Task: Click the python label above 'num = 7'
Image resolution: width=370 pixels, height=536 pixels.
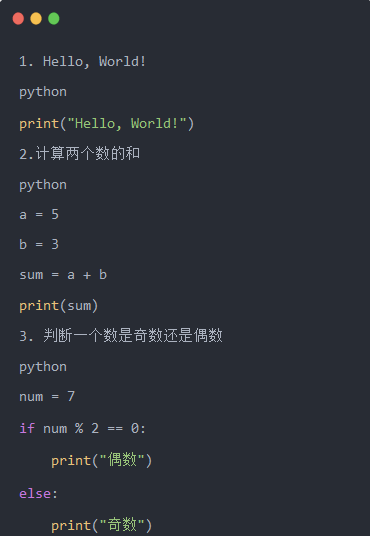Action: click(x=43, y=367)
